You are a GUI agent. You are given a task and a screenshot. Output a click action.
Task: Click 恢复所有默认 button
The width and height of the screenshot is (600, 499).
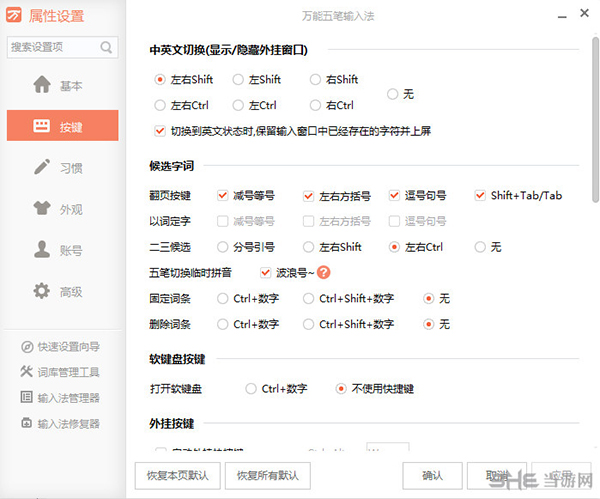tap(267, 476)
